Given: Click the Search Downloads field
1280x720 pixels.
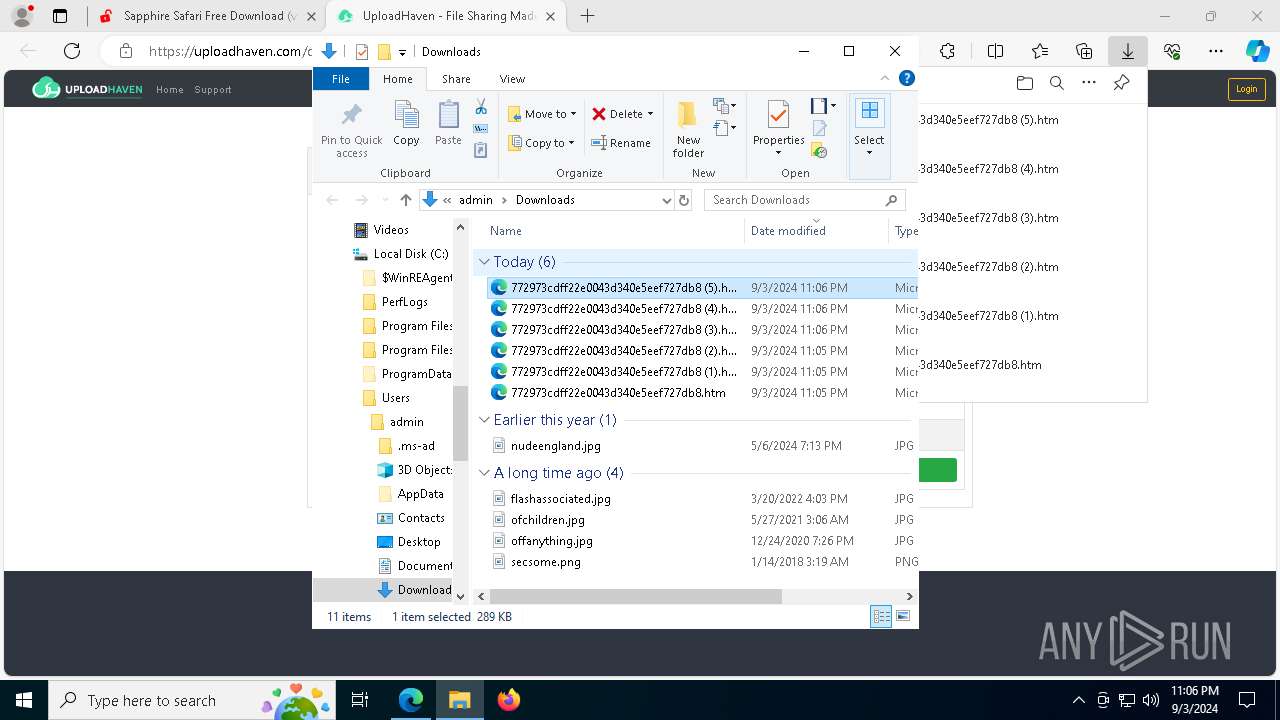Looking at the screenshot, I should pos(805,200).
